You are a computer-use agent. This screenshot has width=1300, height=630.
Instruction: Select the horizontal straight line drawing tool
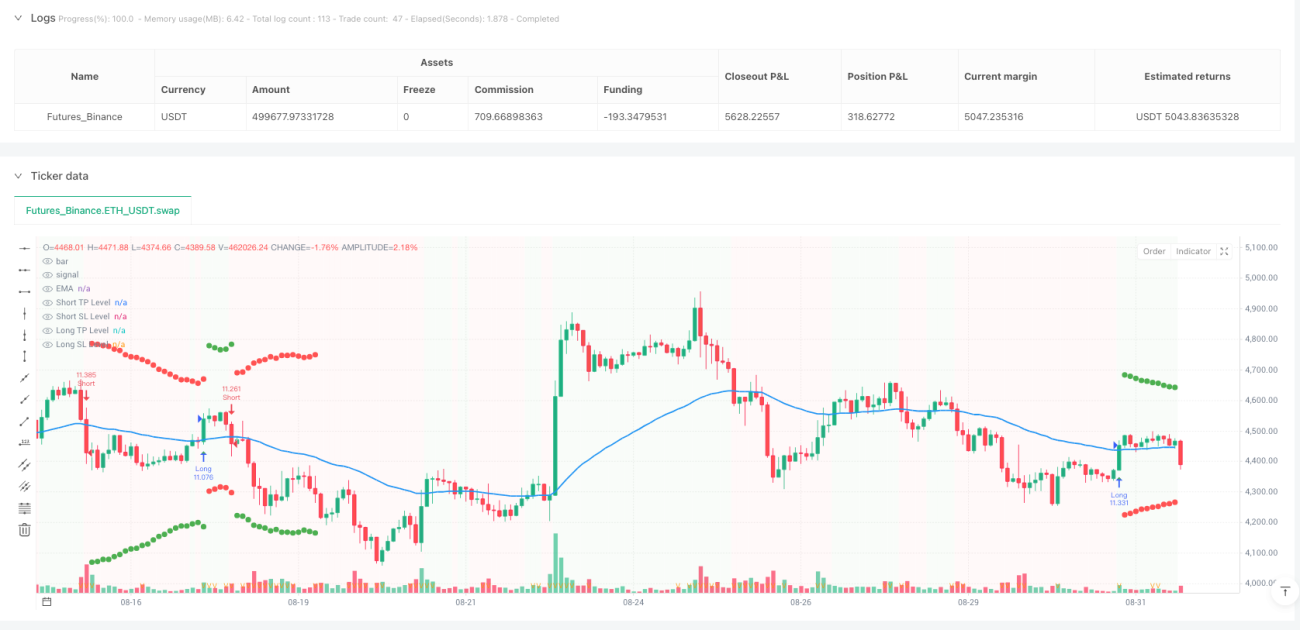[25, 248]
